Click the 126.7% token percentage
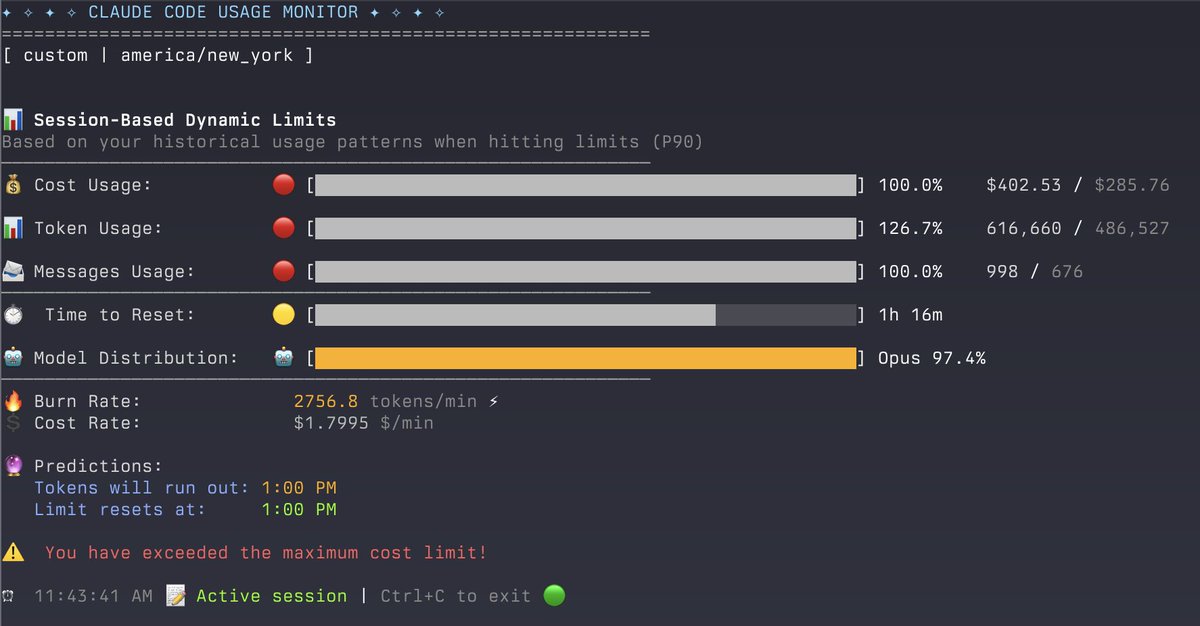 pos(910,228)
